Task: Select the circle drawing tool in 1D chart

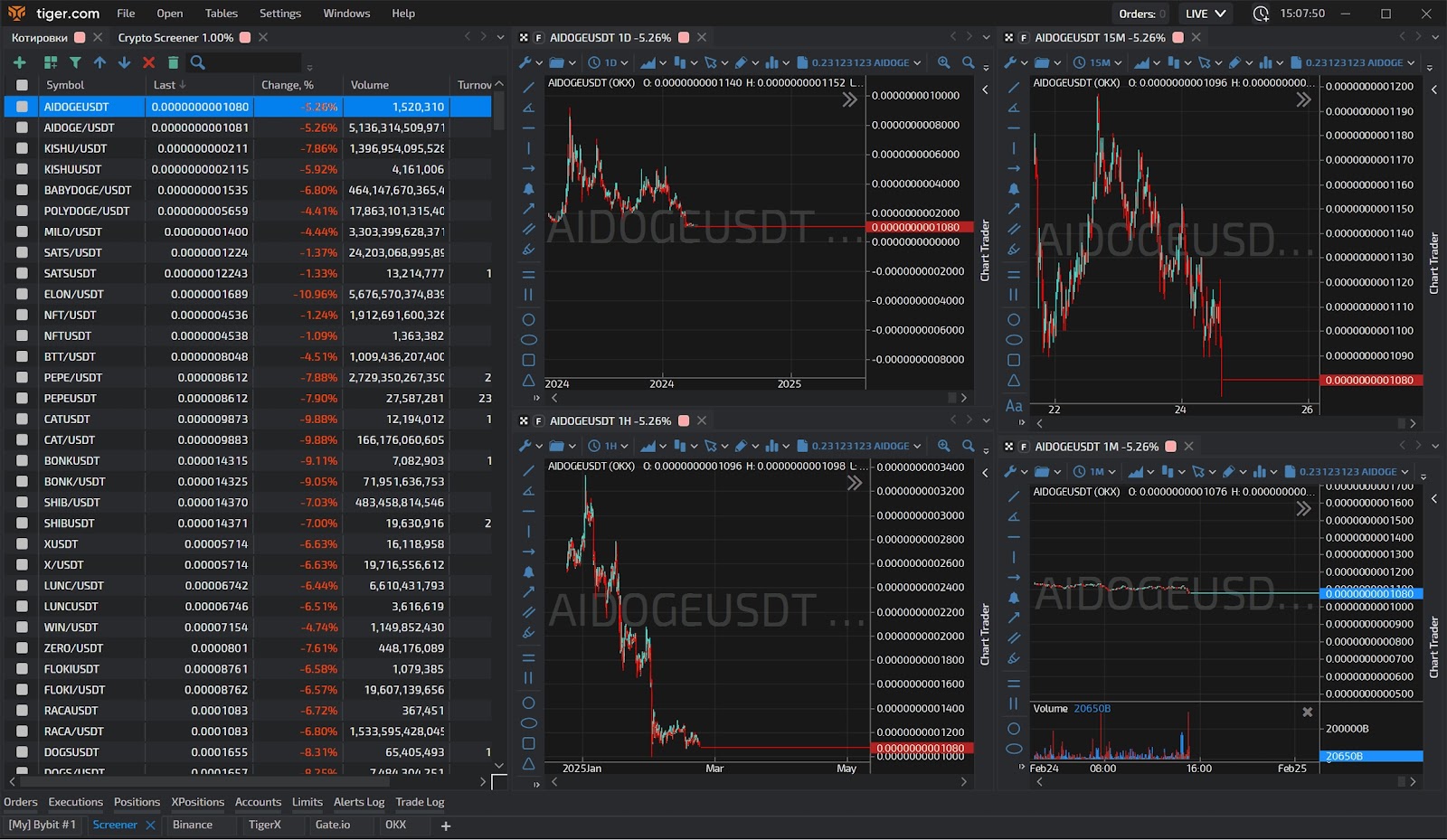Action: point(529,319)
